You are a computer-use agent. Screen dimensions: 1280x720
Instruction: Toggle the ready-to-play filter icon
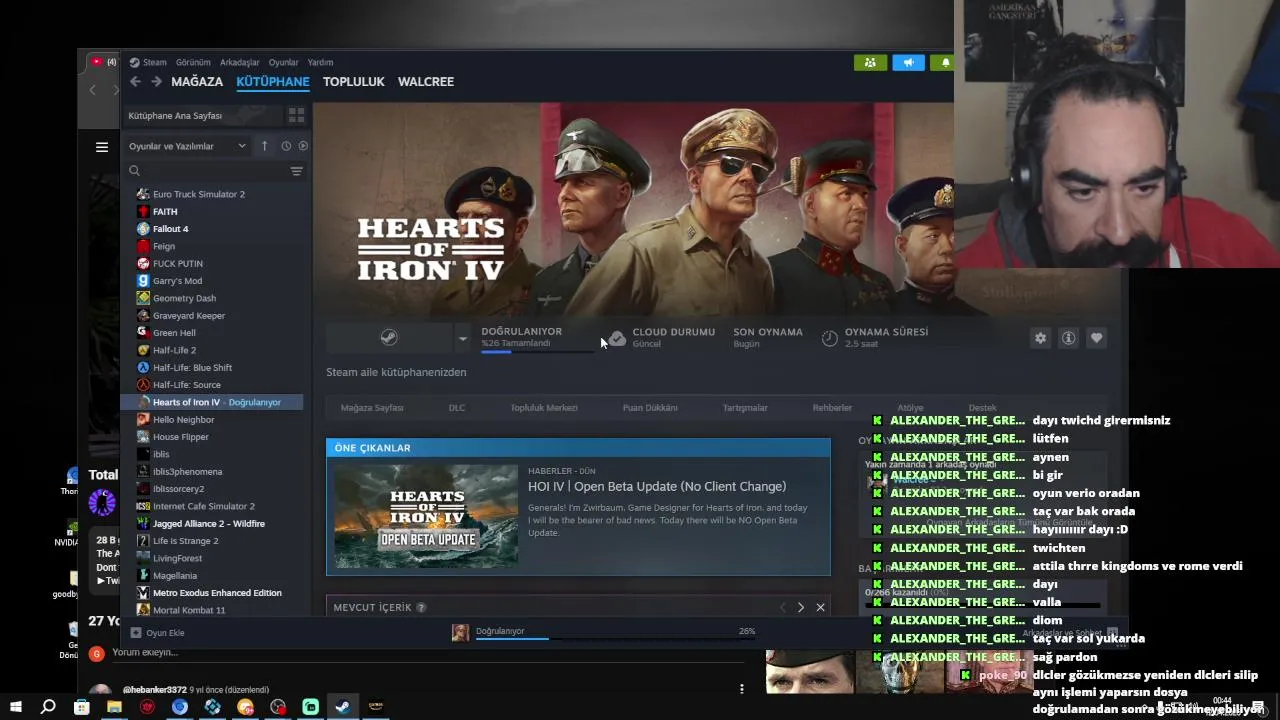click(303, 146)
